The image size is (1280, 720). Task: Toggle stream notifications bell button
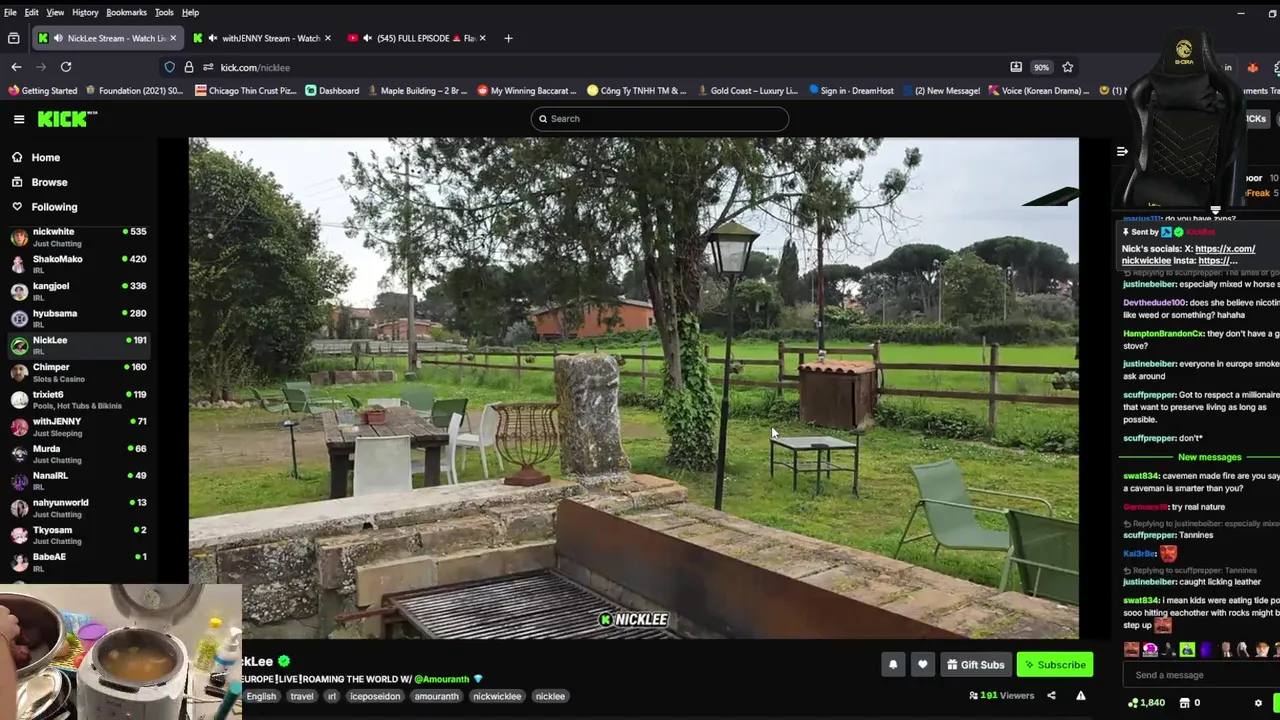point(893,665)
